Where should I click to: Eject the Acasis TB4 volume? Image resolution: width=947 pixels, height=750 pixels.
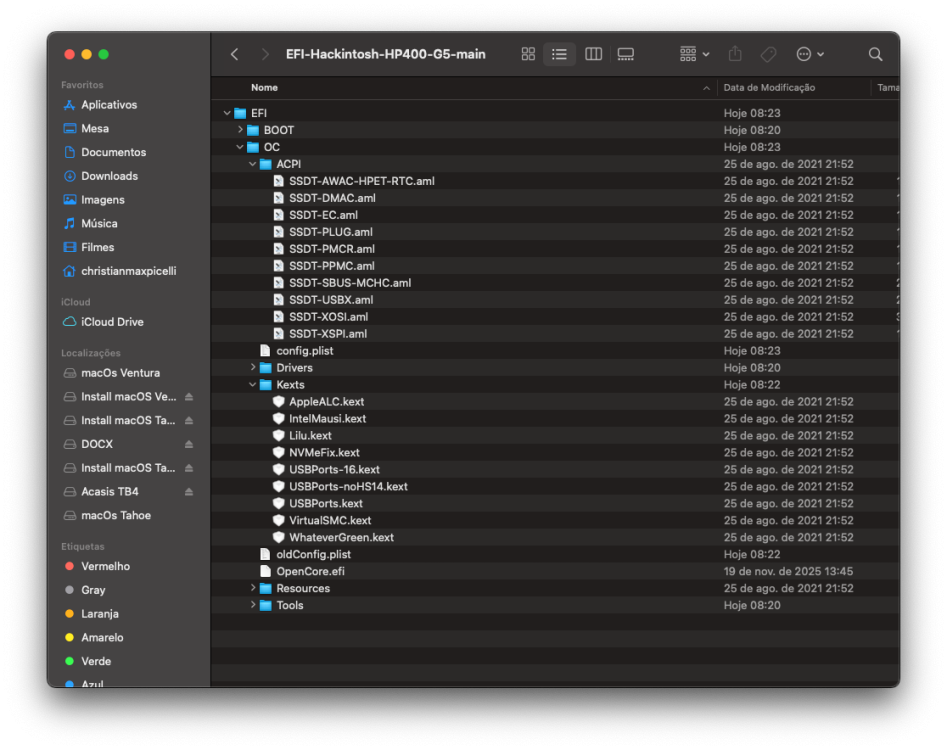click(188, 492)
